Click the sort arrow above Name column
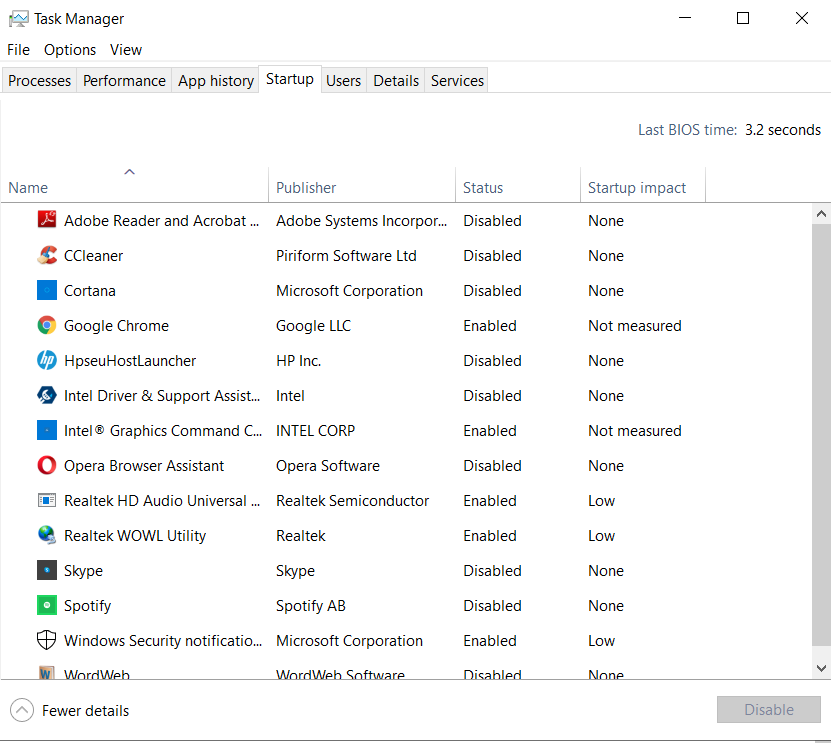This screenshot has height=743, width=831. [129, 172]
